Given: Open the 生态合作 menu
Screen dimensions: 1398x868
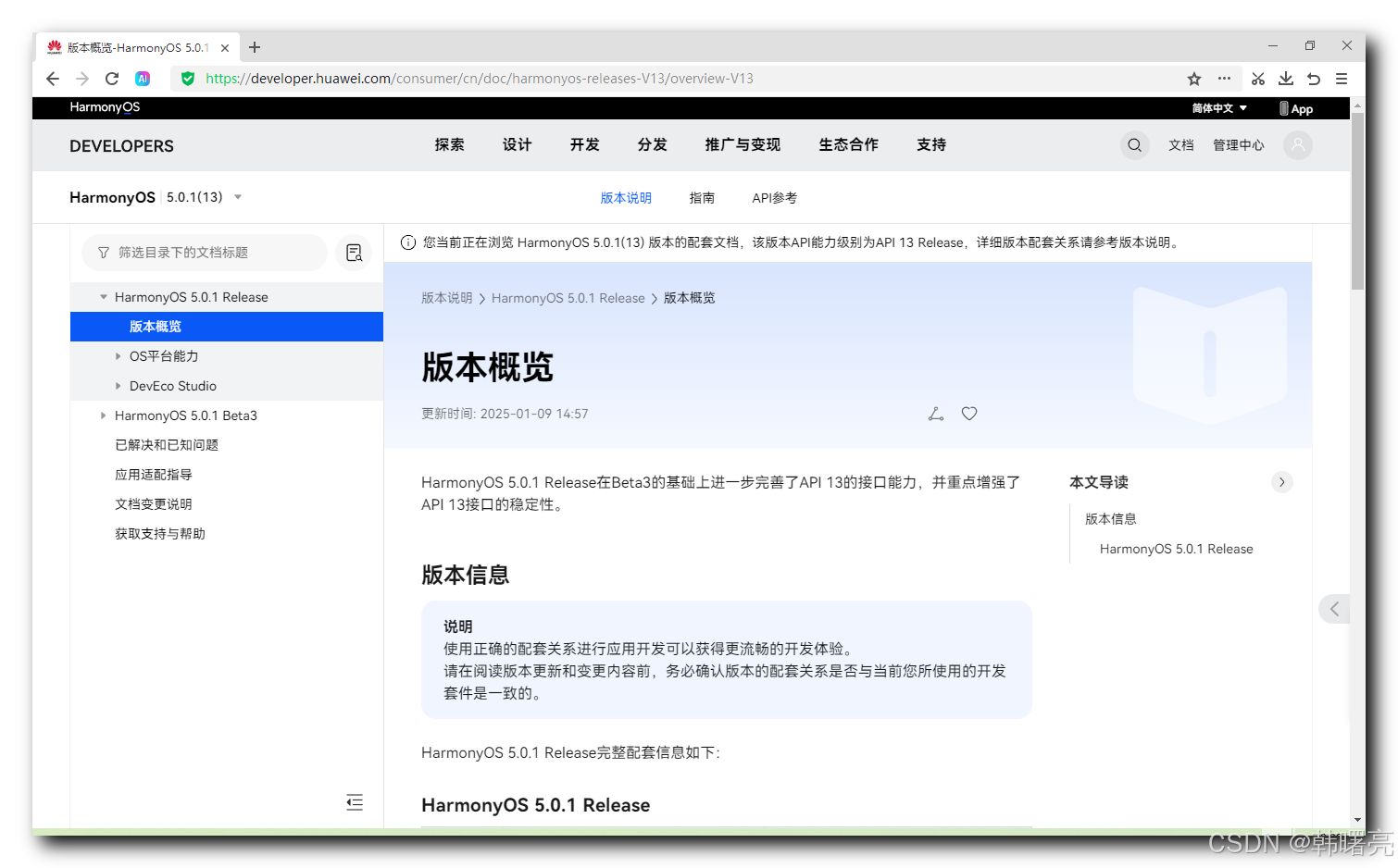Looking at the screenshot, I should coord(848,144).
